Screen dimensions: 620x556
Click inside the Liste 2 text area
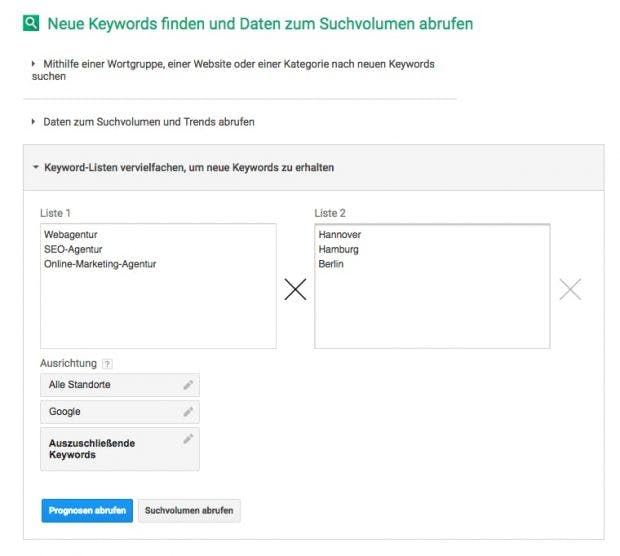pyautogui.click(x=432, y=286)
